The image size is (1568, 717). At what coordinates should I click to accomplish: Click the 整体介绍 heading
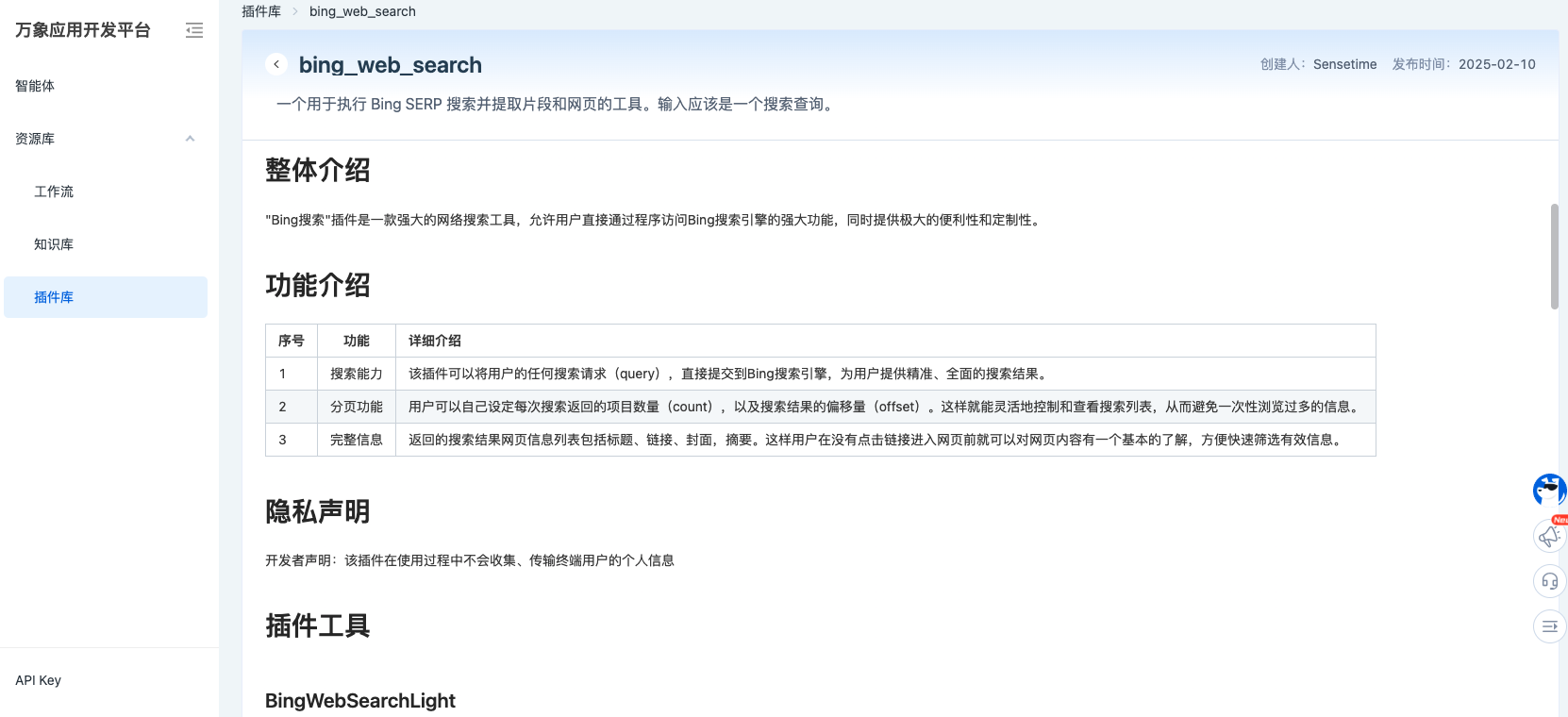[x=318, y=170]
